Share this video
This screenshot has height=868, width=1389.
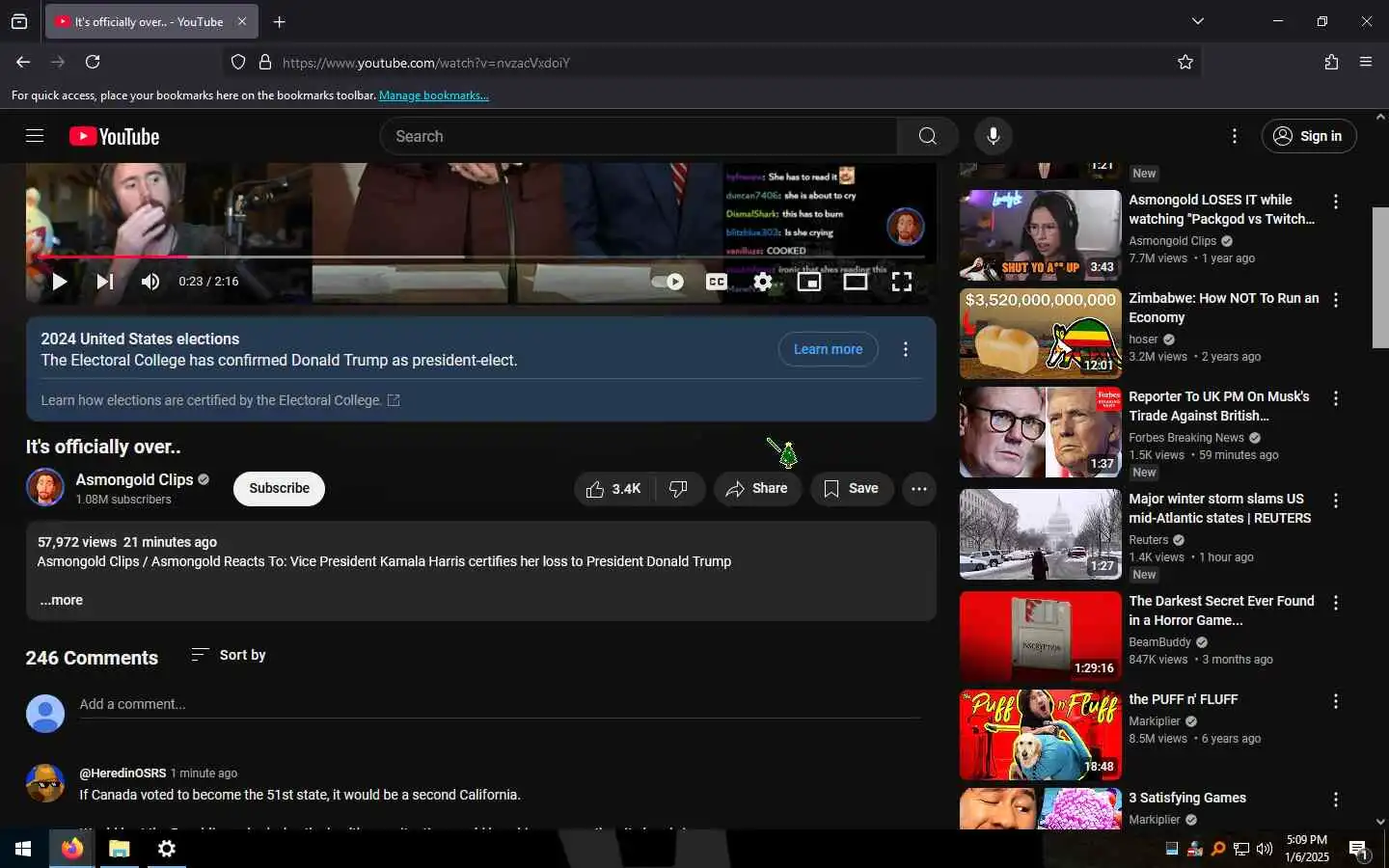tap(757, 489)
